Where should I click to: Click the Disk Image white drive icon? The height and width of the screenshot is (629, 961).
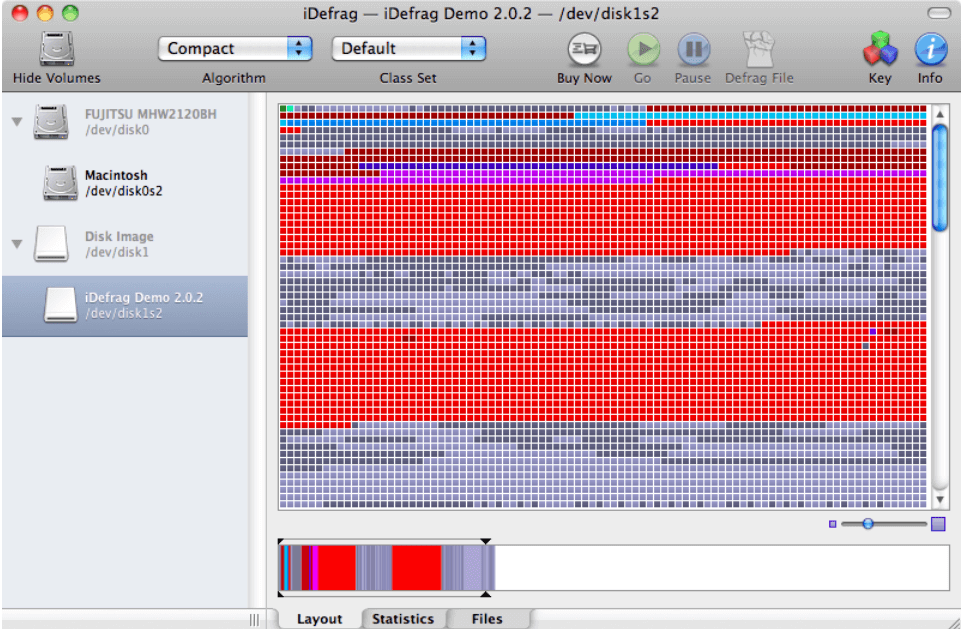tap(51, 244)
